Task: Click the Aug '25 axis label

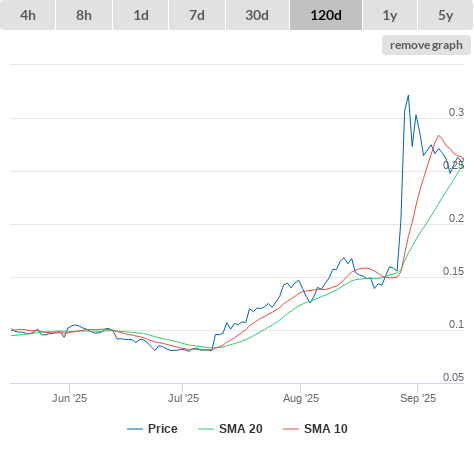Action: click(x=301, y=398)
